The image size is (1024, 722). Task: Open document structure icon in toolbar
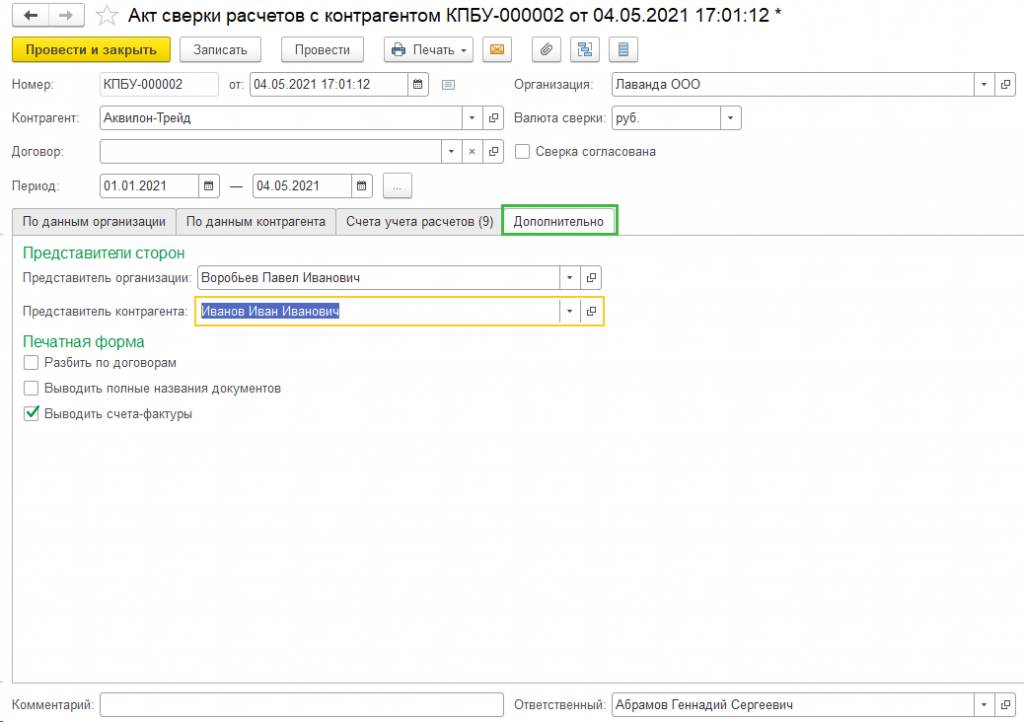coord(584,50)
